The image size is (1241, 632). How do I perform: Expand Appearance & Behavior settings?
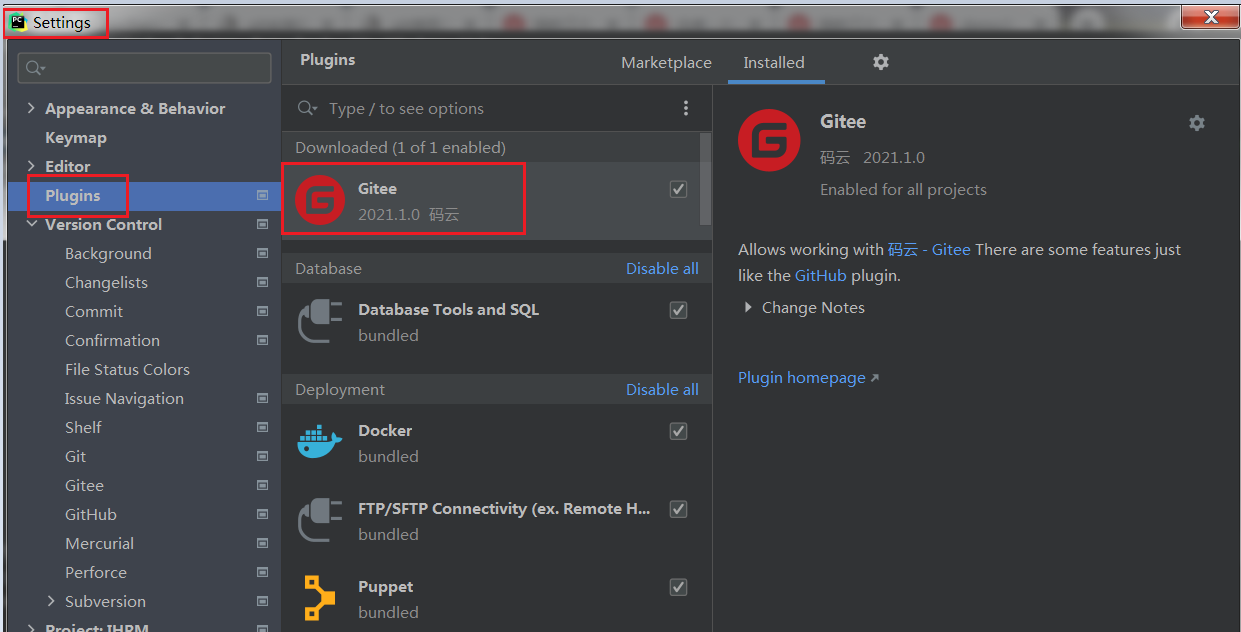tap(31, 108)
